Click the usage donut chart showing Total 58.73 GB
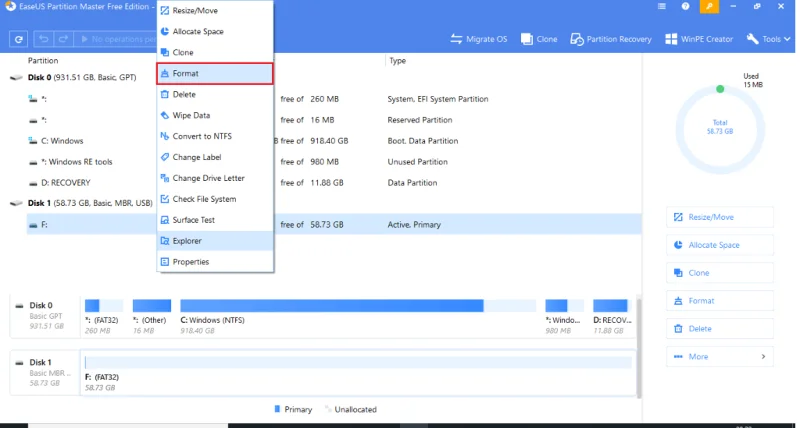The width and height of the screenshot is (800, 428). [720, 130]
